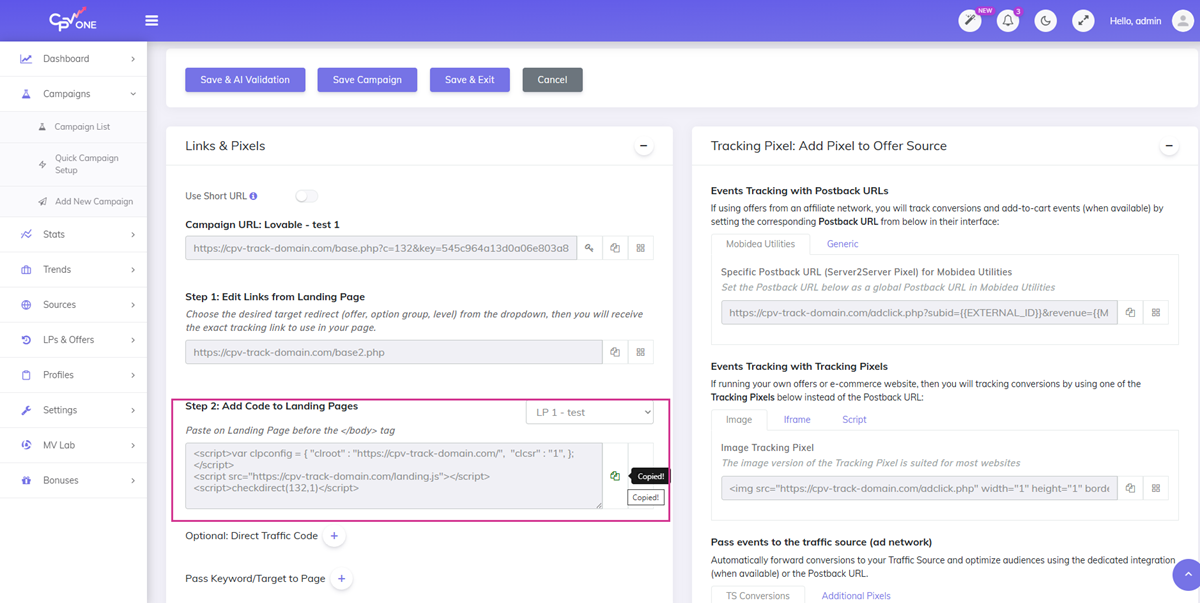The height and width of the screenshot is (603, 1200).
Task: Expand Pass Keyword/Target to Page
Action: pos(342,579)
